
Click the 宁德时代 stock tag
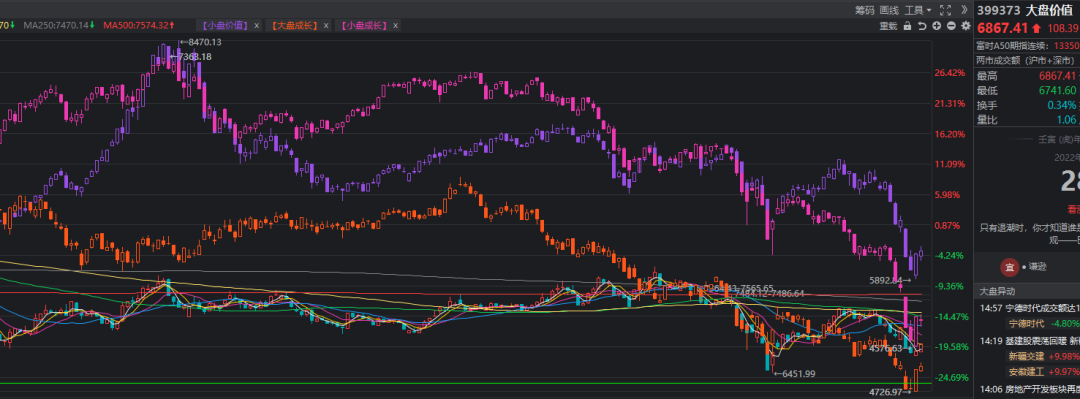pyautogui.click(x=1025, y=323)
